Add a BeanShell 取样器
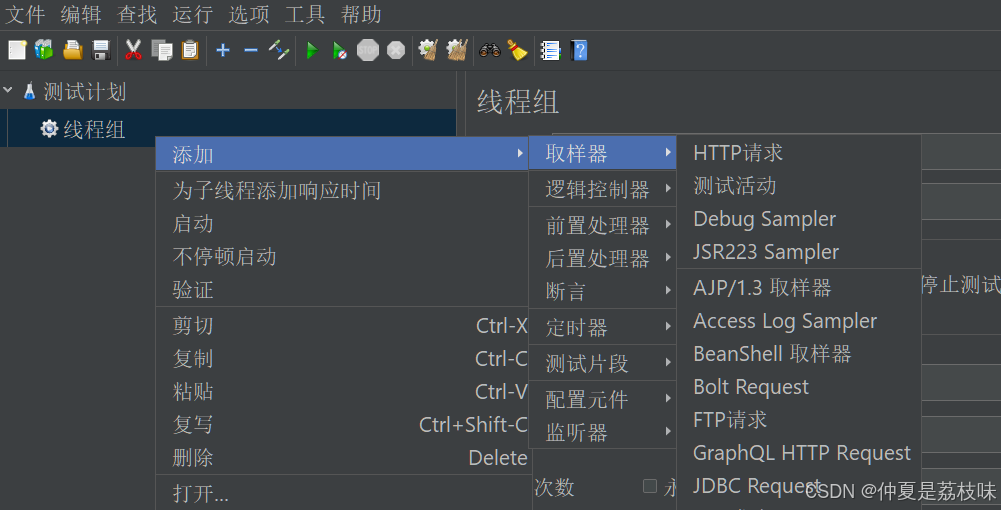The width and height of the screenshot is (1001, 510). pyautogui.click(x=799, y=354)
